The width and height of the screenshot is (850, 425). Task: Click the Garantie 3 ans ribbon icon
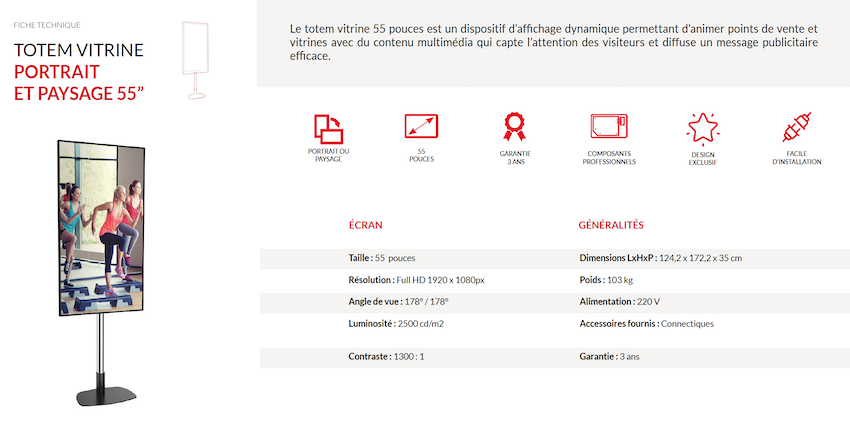coord(514,127)
